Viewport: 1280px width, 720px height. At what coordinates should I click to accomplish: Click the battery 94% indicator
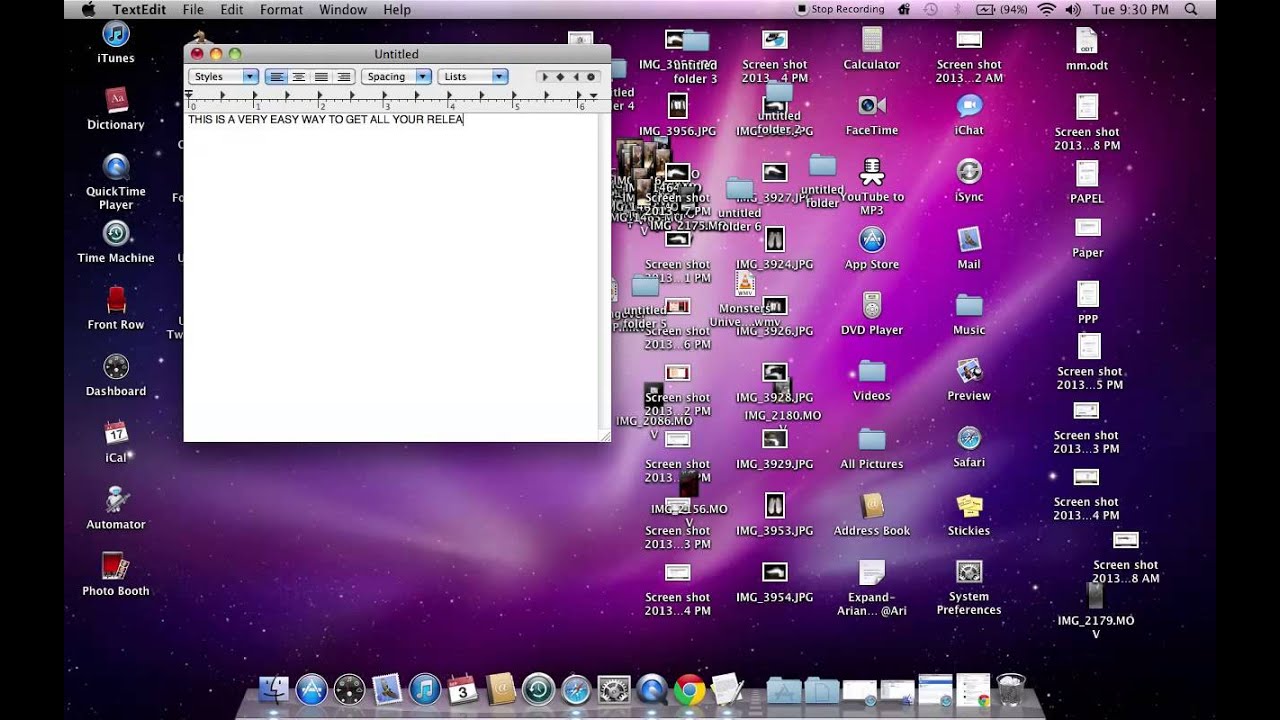pos(1001,9)
